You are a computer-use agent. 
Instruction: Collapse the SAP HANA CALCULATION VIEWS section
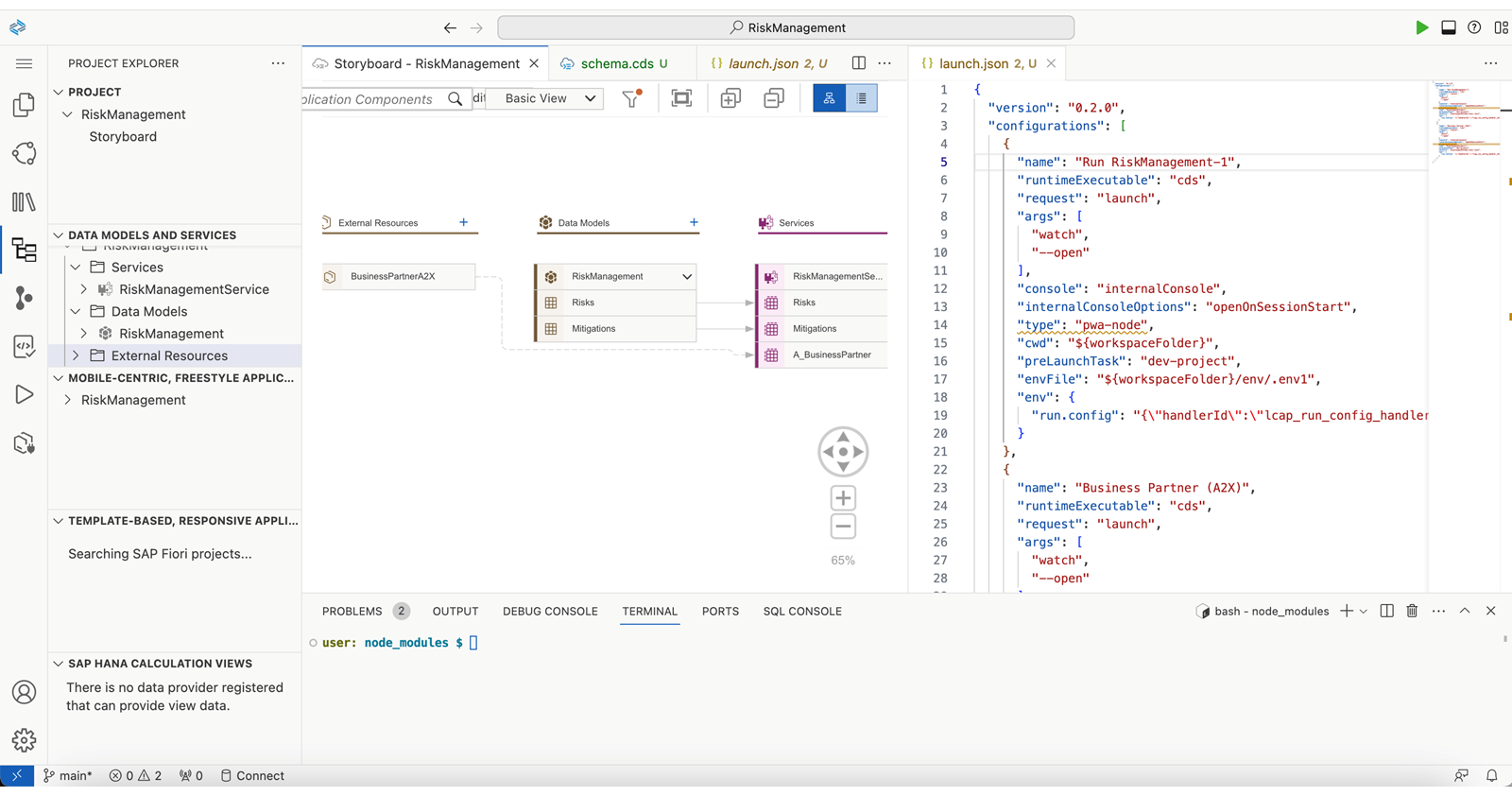pyautogui.click(x=59, y=664)
